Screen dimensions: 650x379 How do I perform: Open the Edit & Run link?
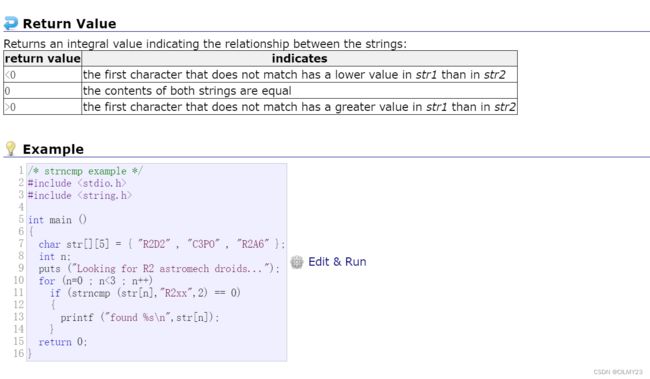[x=337, y=262]
